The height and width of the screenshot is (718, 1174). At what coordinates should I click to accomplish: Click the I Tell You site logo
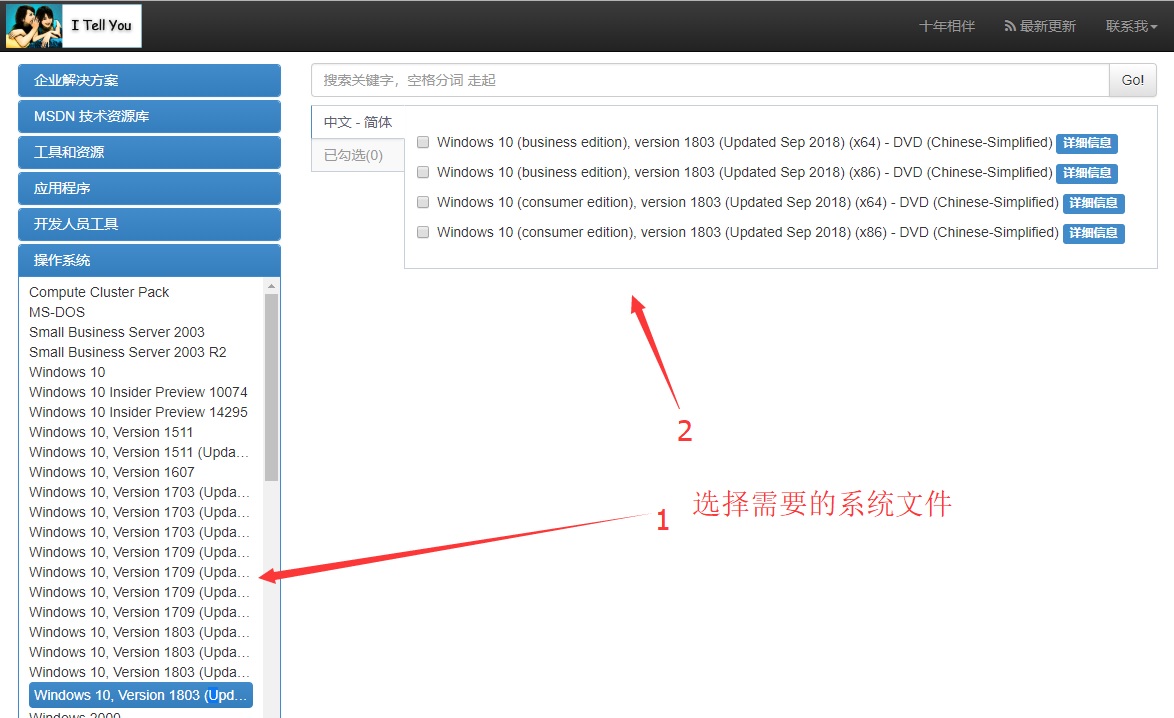coord(74,26)
